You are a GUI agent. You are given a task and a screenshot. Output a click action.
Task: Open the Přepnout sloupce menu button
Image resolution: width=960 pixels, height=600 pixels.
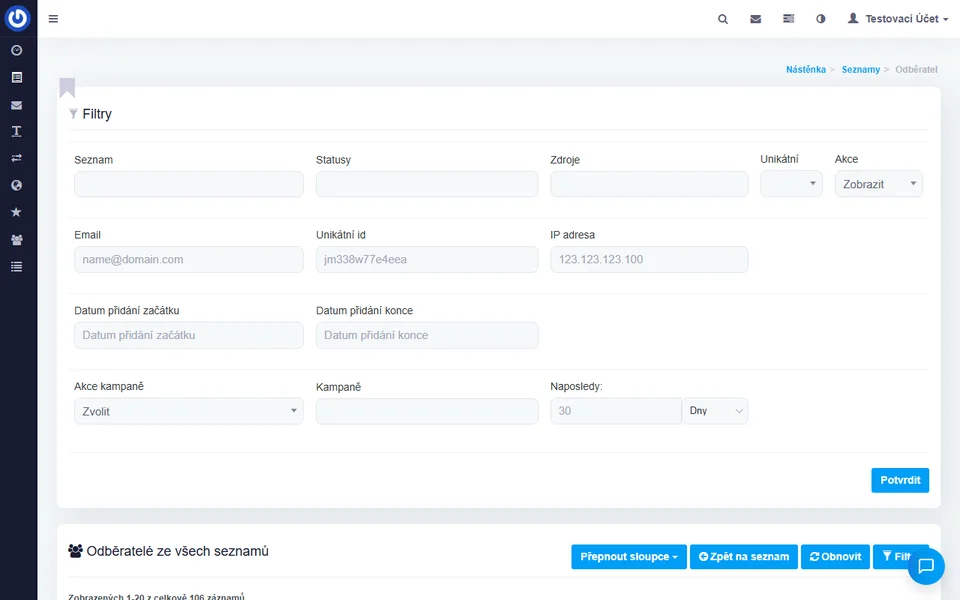click(x=629, y=557)
